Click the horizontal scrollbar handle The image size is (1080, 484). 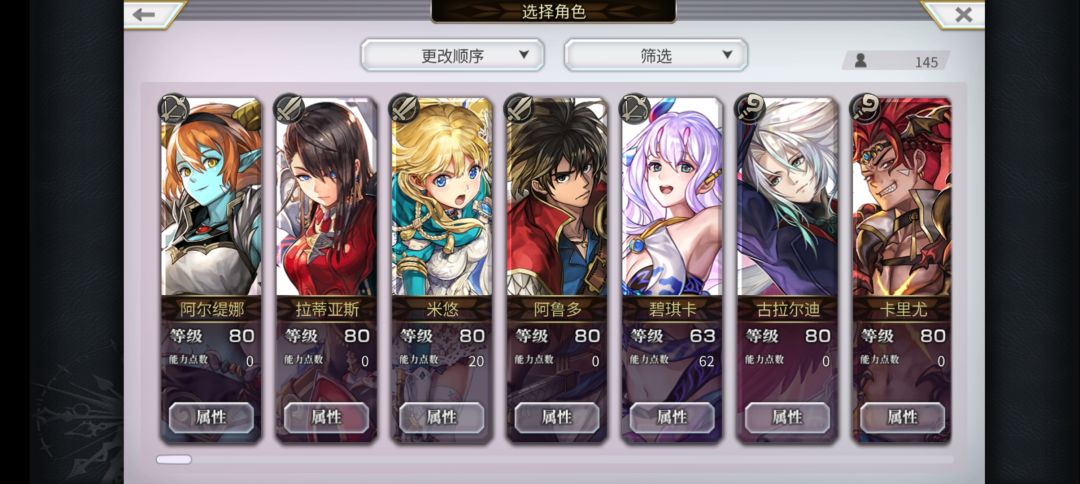click(174, 459)
